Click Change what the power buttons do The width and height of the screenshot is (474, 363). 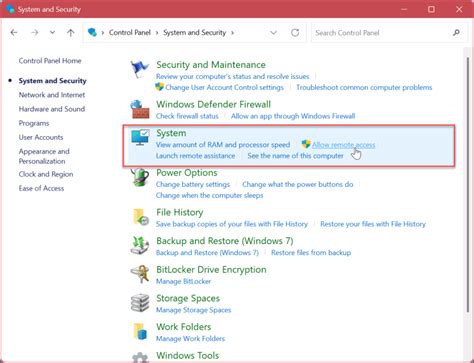pyautogui.click(x=298, y=184)
